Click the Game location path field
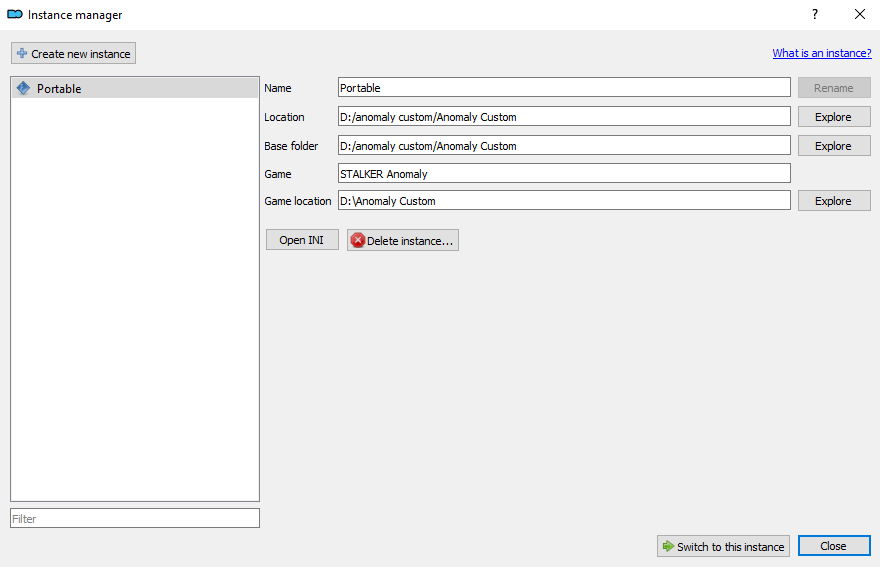 pyautogui.click(x=564, y=201)
